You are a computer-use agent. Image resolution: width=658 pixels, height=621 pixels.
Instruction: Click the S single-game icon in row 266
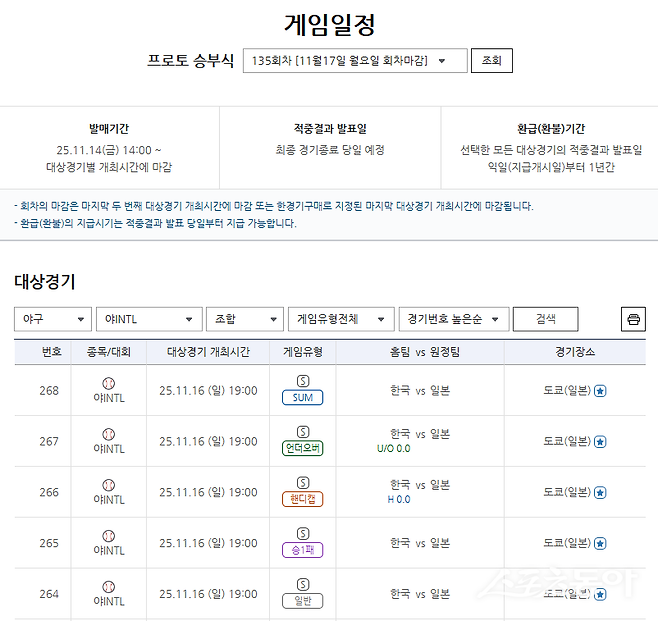click(x=303, y=483)
